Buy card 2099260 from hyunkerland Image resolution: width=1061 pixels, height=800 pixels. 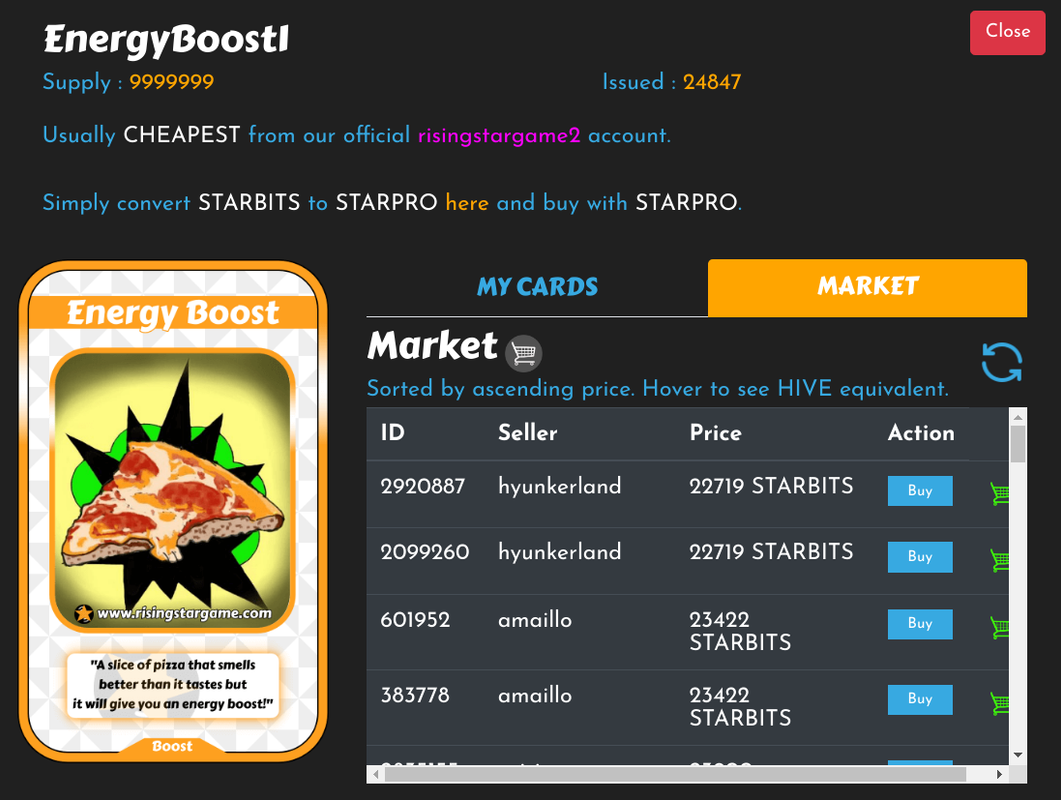click(920, 556)
